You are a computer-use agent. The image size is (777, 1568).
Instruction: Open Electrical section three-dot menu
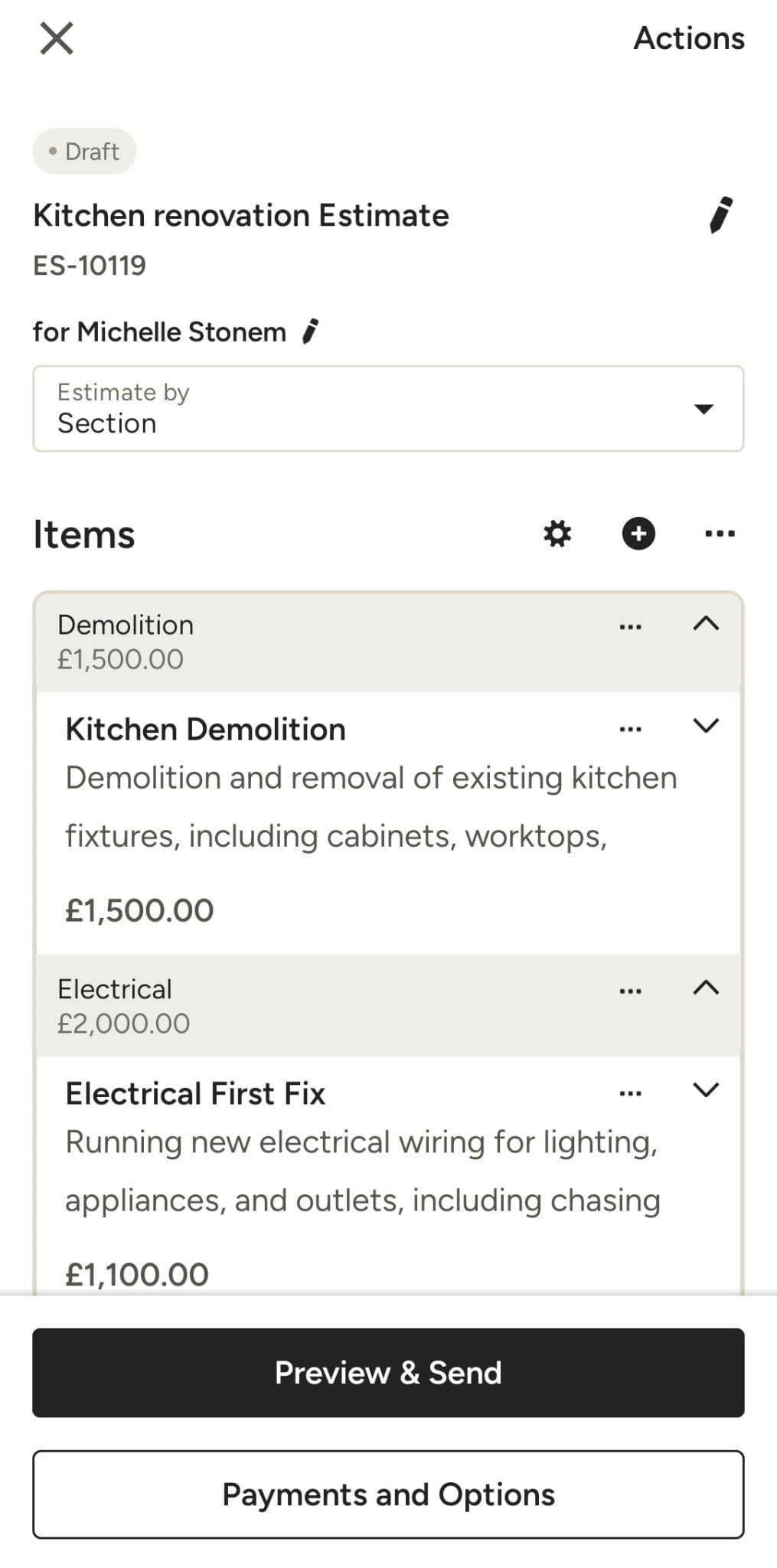[630, 991]
